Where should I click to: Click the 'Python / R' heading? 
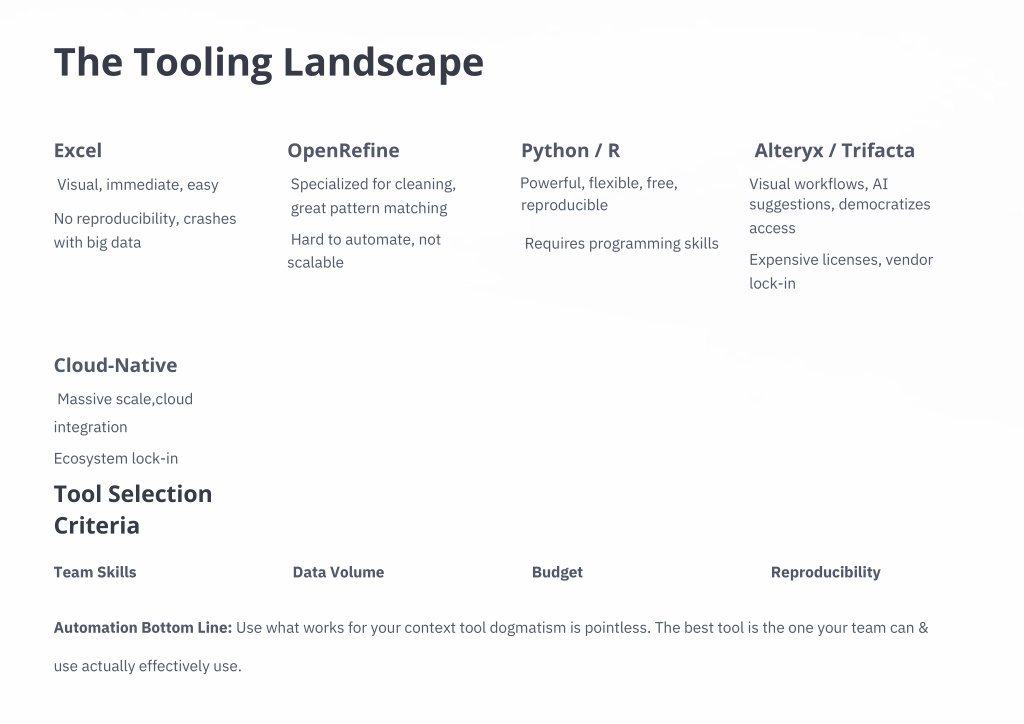click(570, 150)
